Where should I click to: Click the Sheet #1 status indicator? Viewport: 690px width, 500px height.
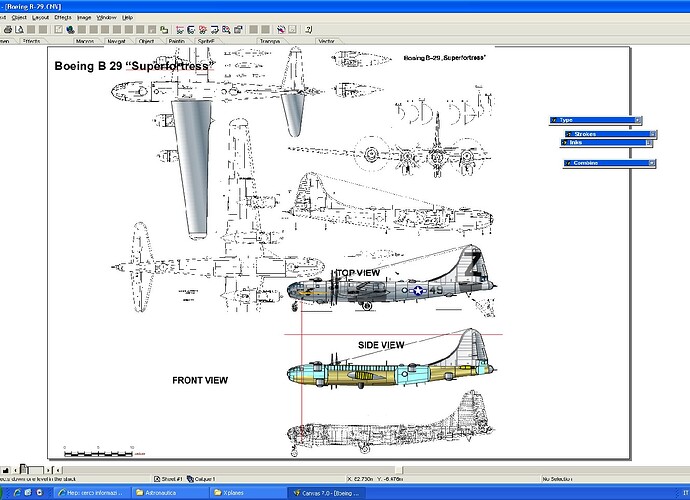click(x=169, y=479)
